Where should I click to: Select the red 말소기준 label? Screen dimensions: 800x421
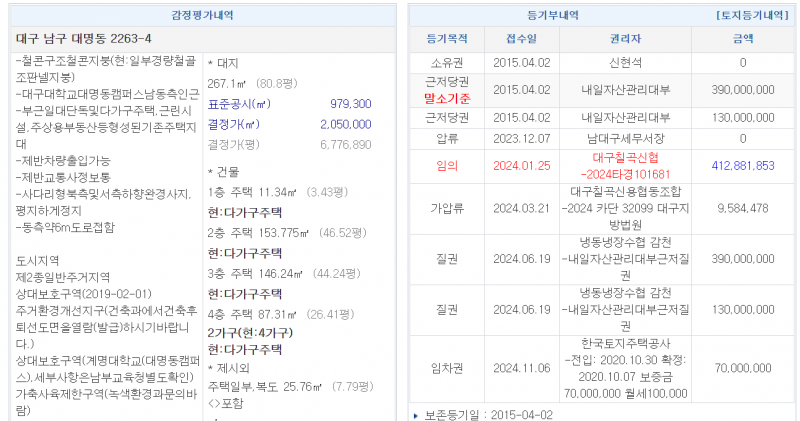click(447, 98)
